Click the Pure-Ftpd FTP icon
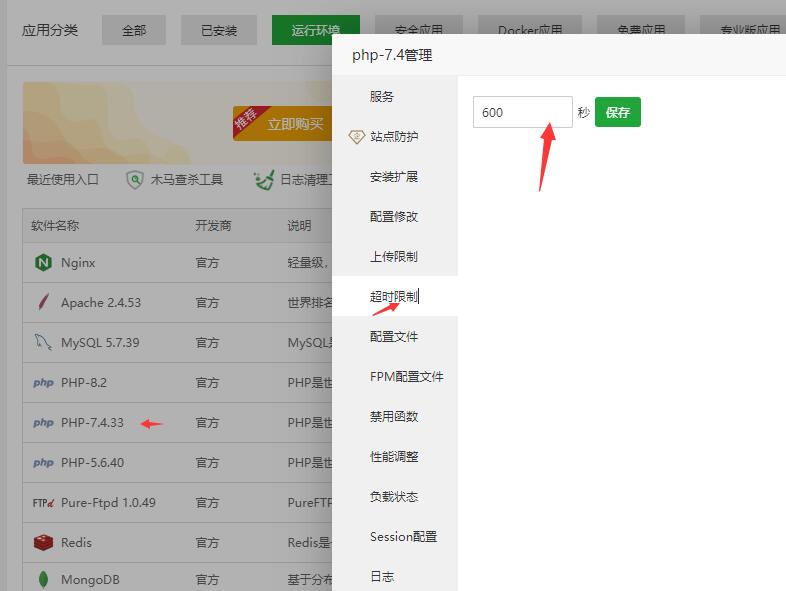 click(43, 503)
